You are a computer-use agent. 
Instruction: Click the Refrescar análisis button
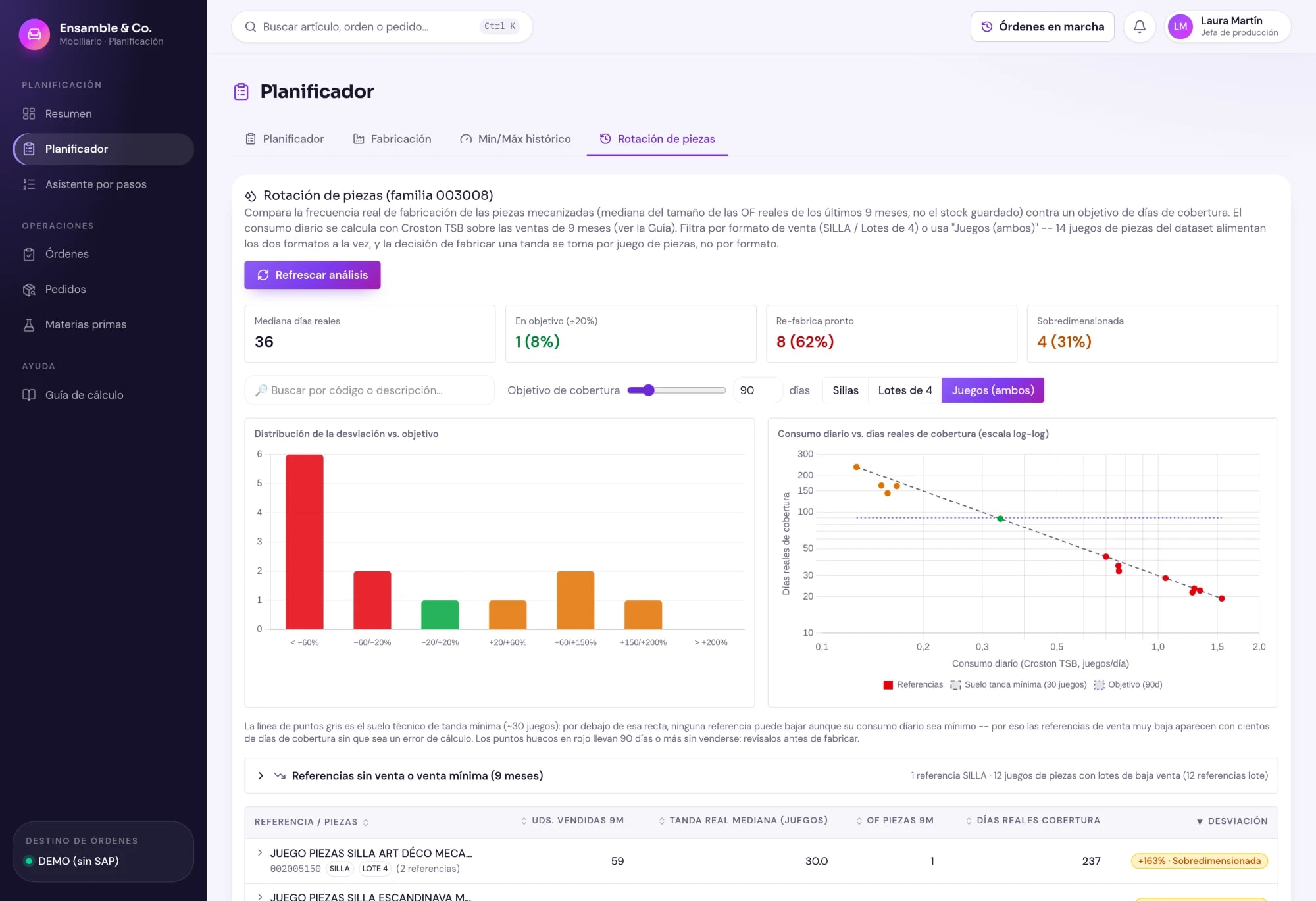pyautogui.click(x=313, y=275)
